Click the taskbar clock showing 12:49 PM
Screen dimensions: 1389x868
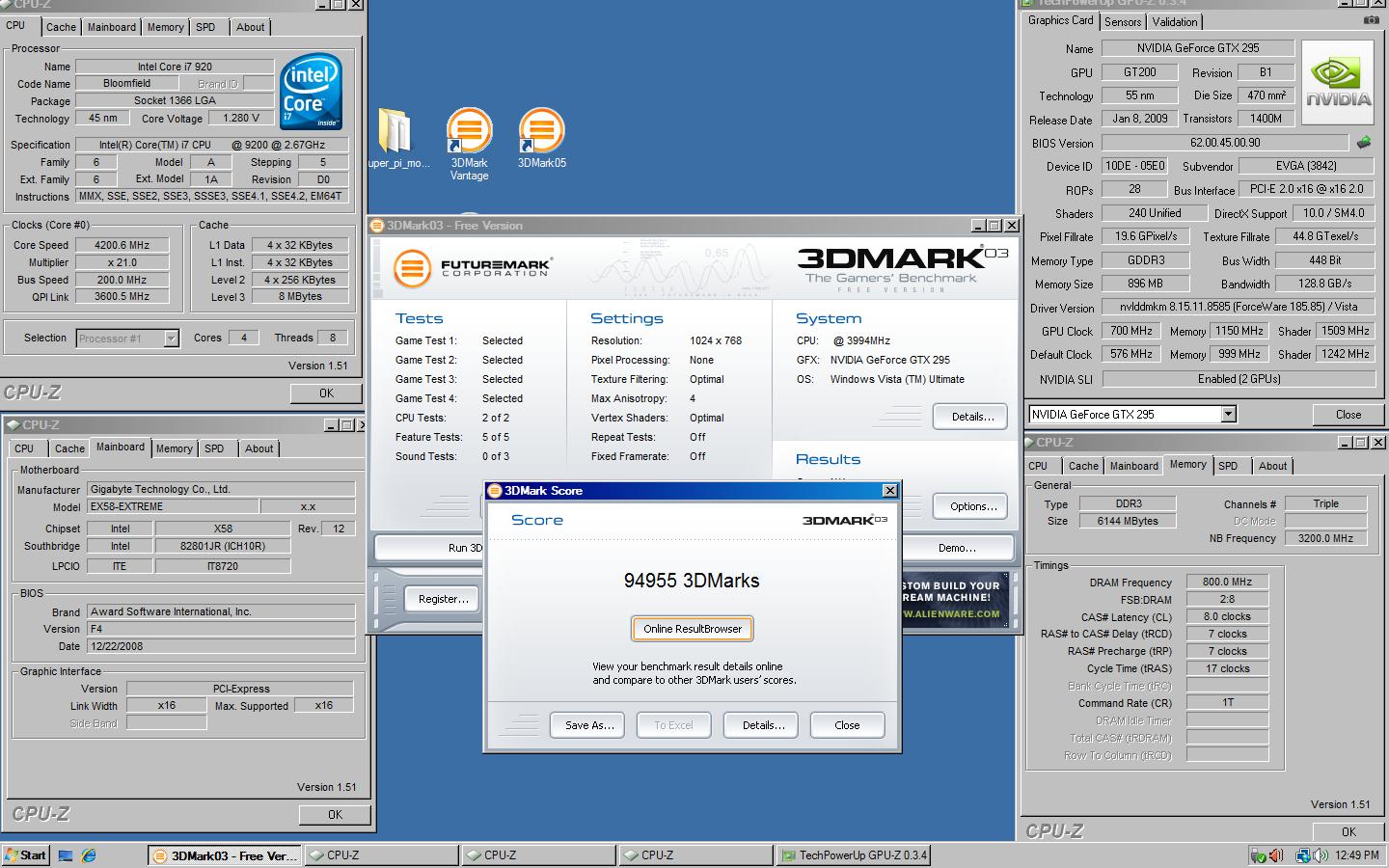coord(1357,855)
